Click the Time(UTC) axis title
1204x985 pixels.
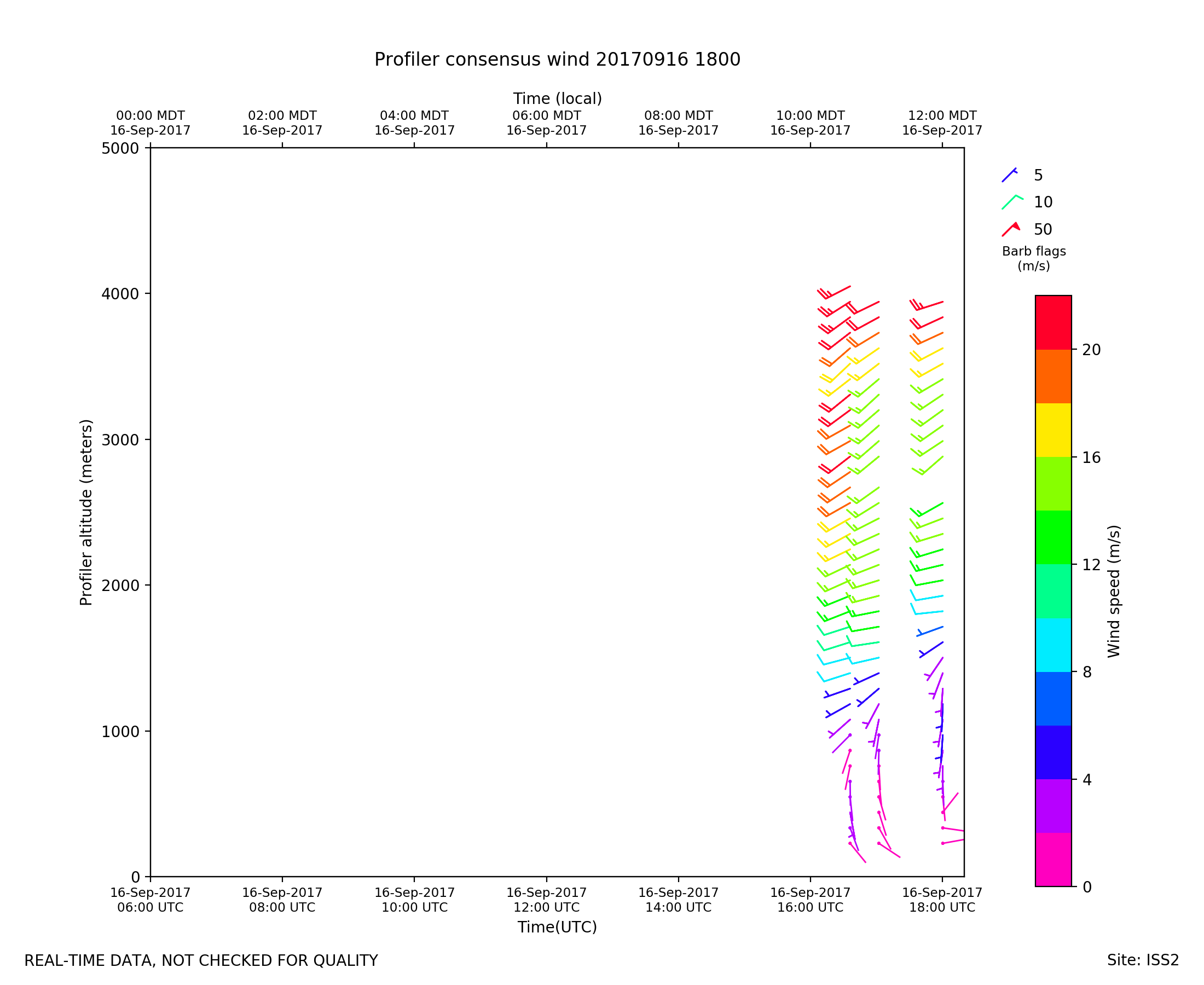[x=557, y=926]
